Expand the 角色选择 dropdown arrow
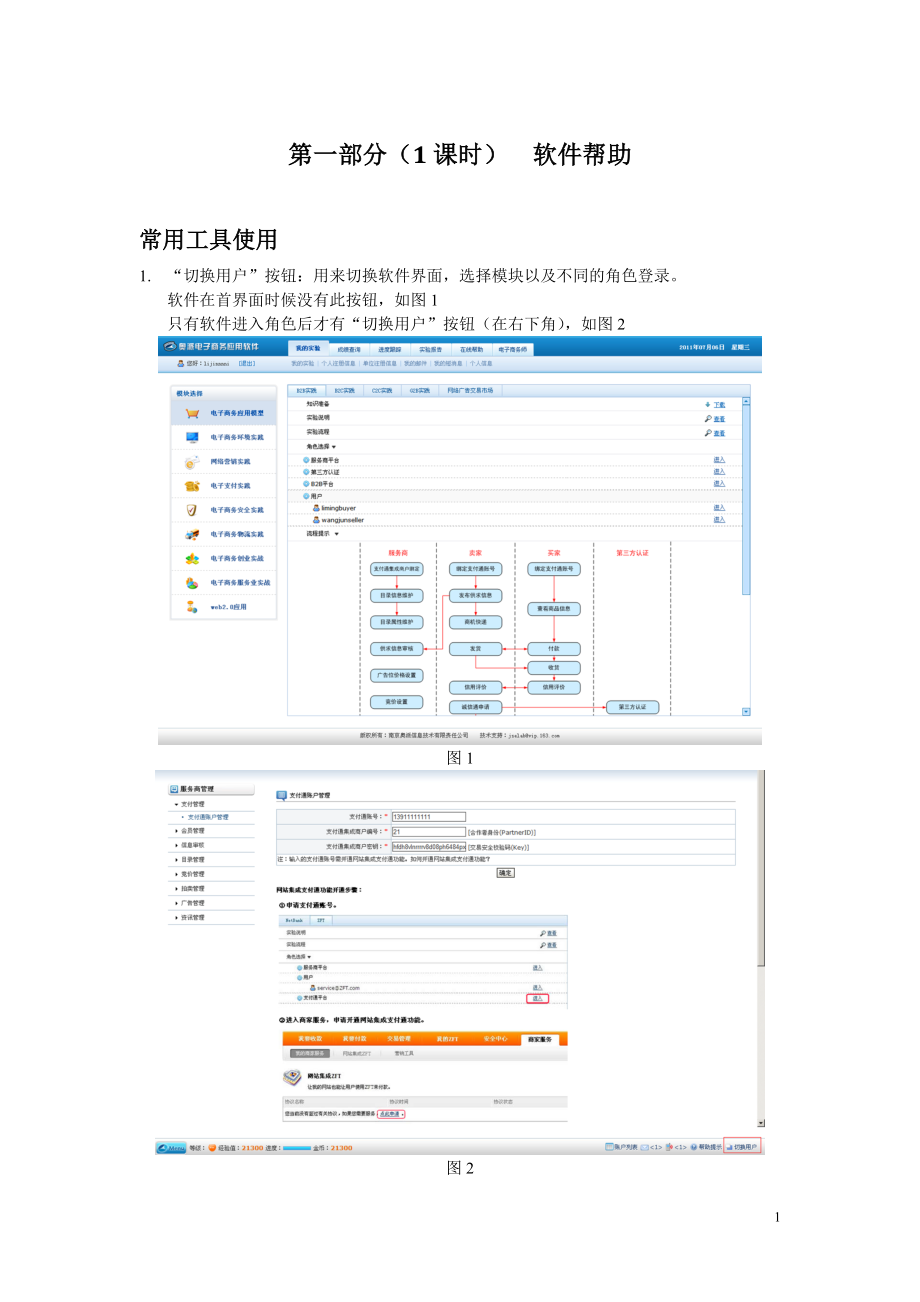 [x=334, y=447]
